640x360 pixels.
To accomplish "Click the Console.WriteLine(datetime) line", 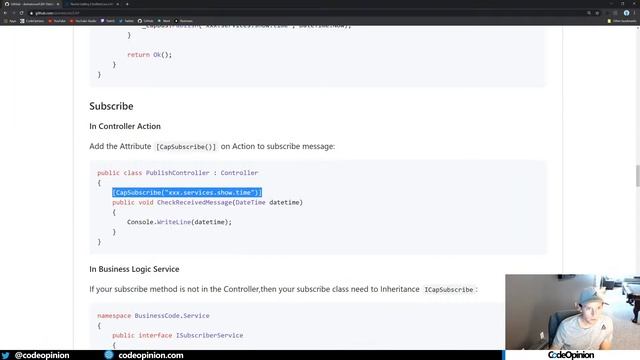I will (x=179, y=222).
